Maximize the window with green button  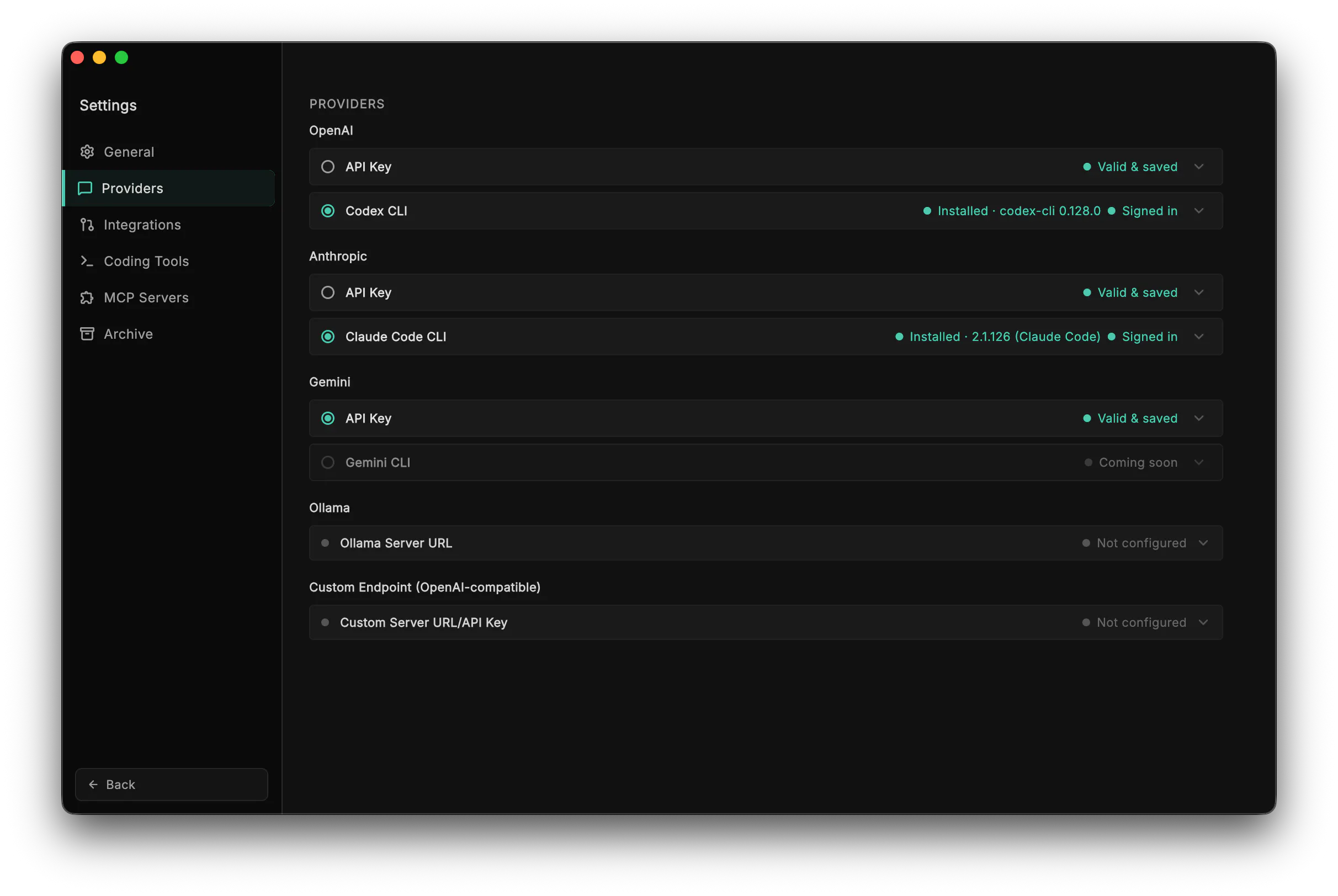(122, 58)
